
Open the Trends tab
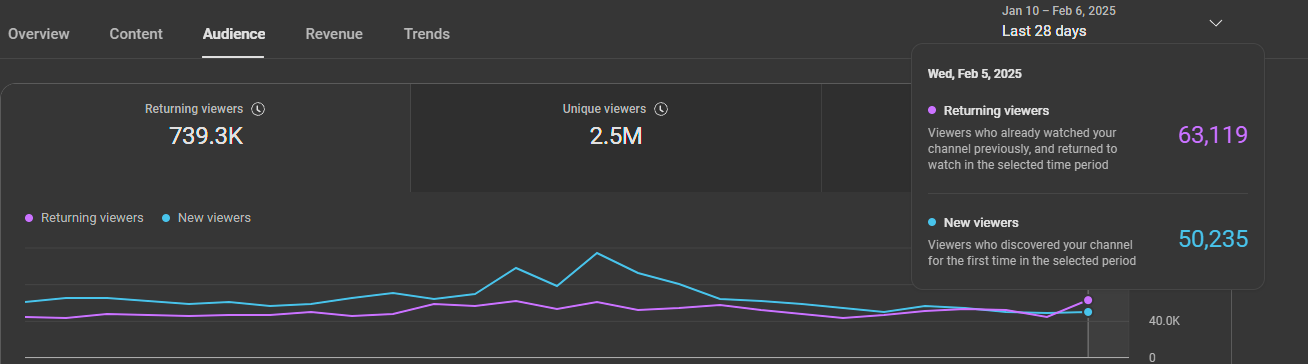tap(427, 34)
